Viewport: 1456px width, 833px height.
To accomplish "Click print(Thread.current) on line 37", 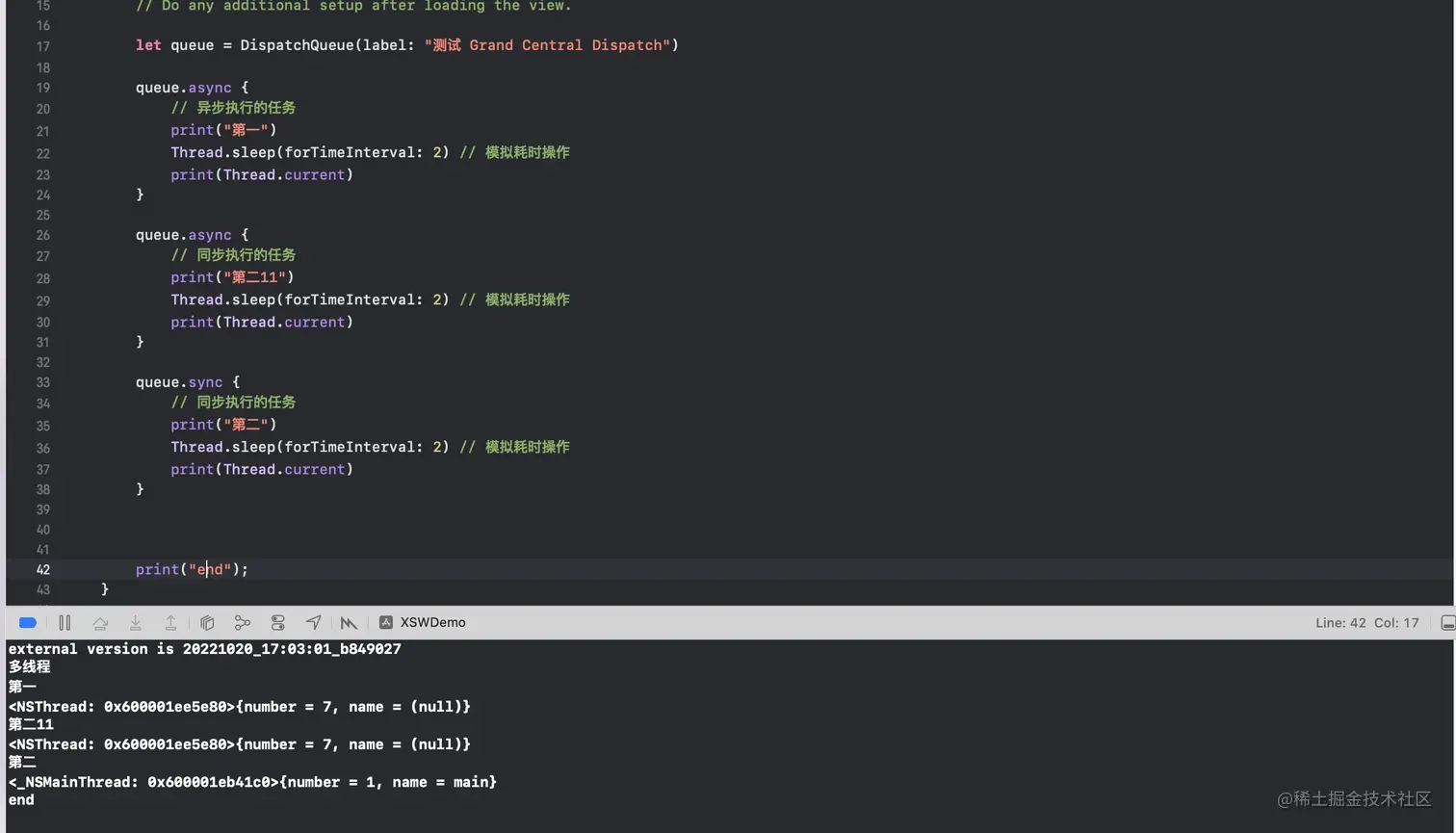I will [x=262, y=470].
